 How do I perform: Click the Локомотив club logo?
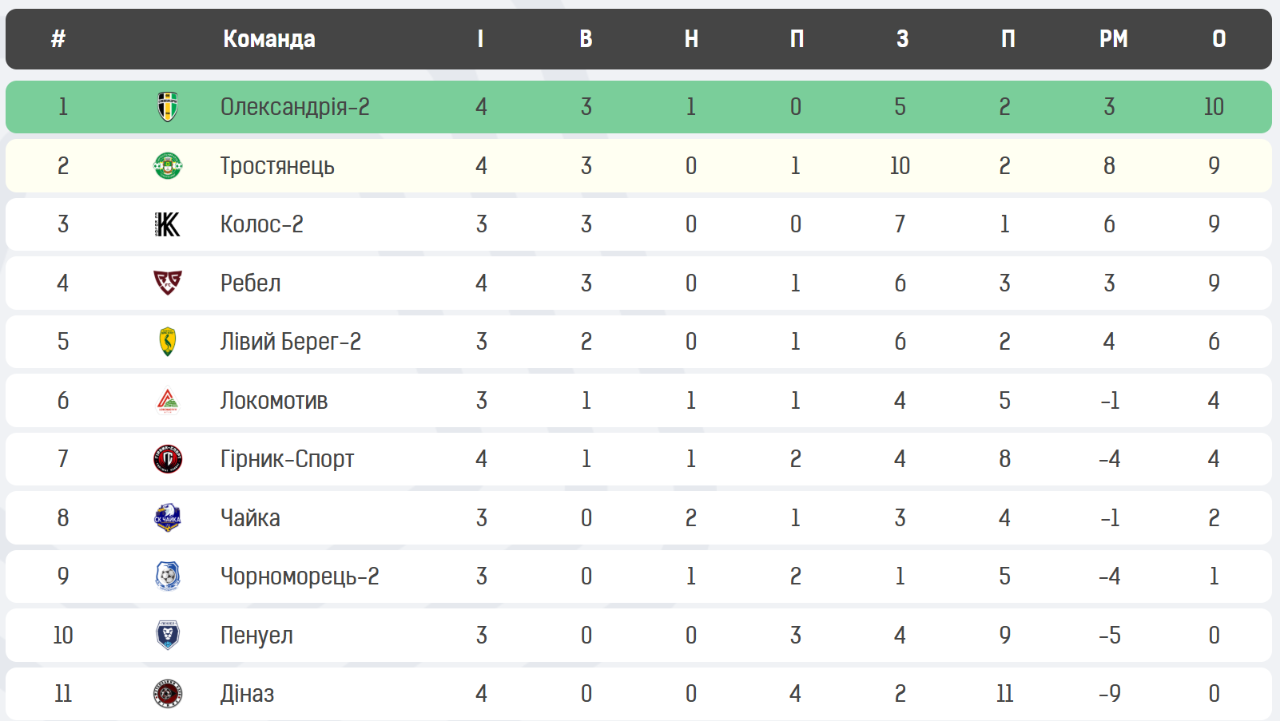tap(167, 401)
